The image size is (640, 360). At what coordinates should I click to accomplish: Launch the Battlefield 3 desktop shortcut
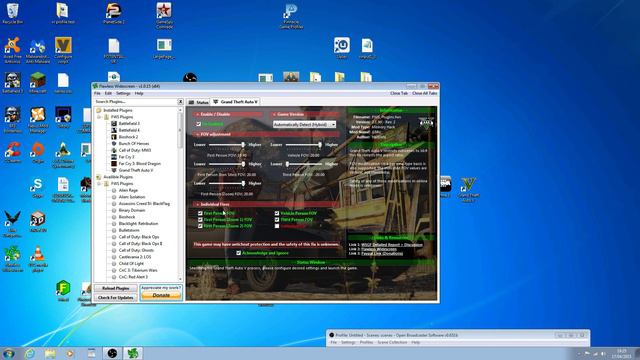(12, 83)
